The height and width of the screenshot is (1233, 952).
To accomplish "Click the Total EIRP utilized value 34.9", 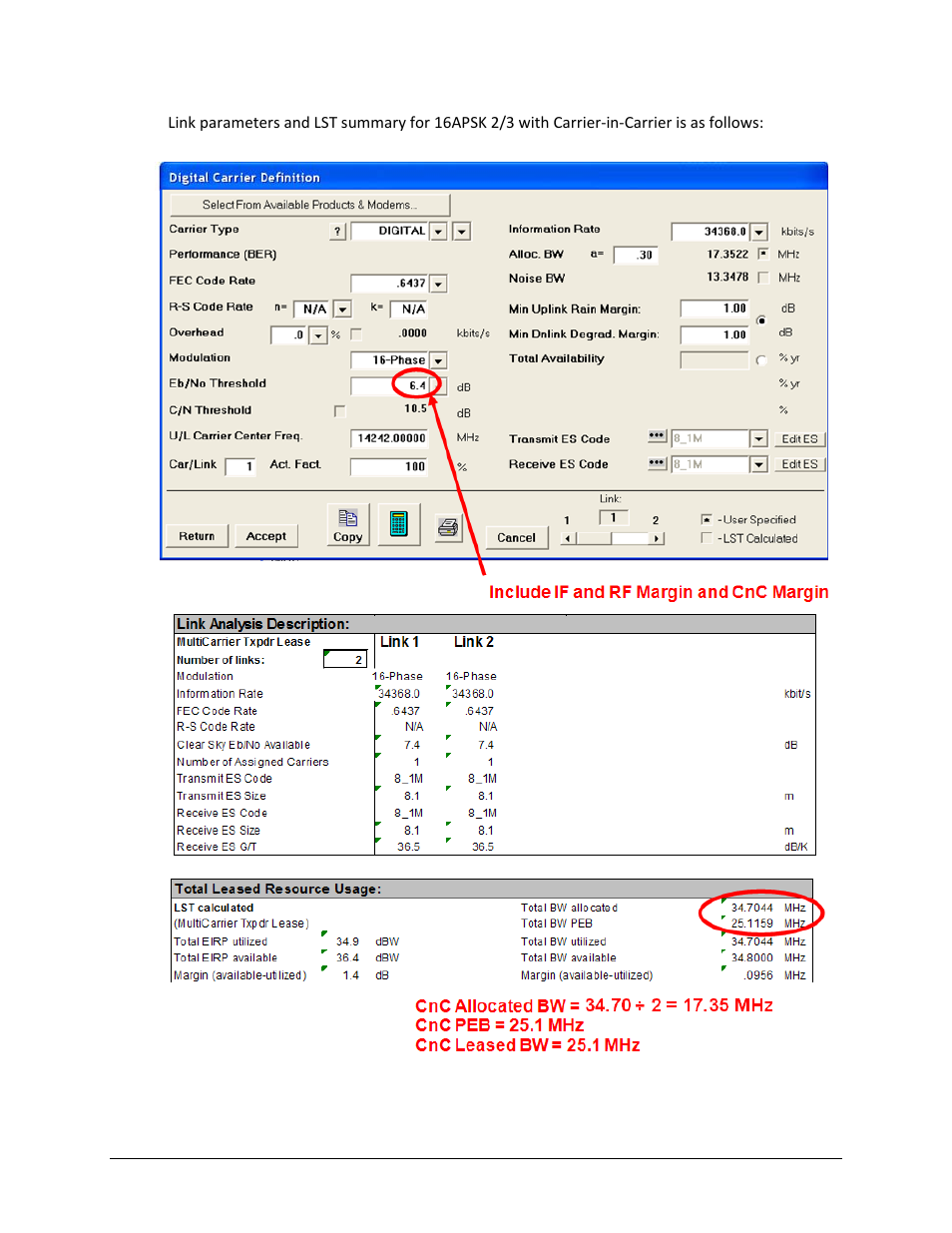I will (x=347, y=941).
